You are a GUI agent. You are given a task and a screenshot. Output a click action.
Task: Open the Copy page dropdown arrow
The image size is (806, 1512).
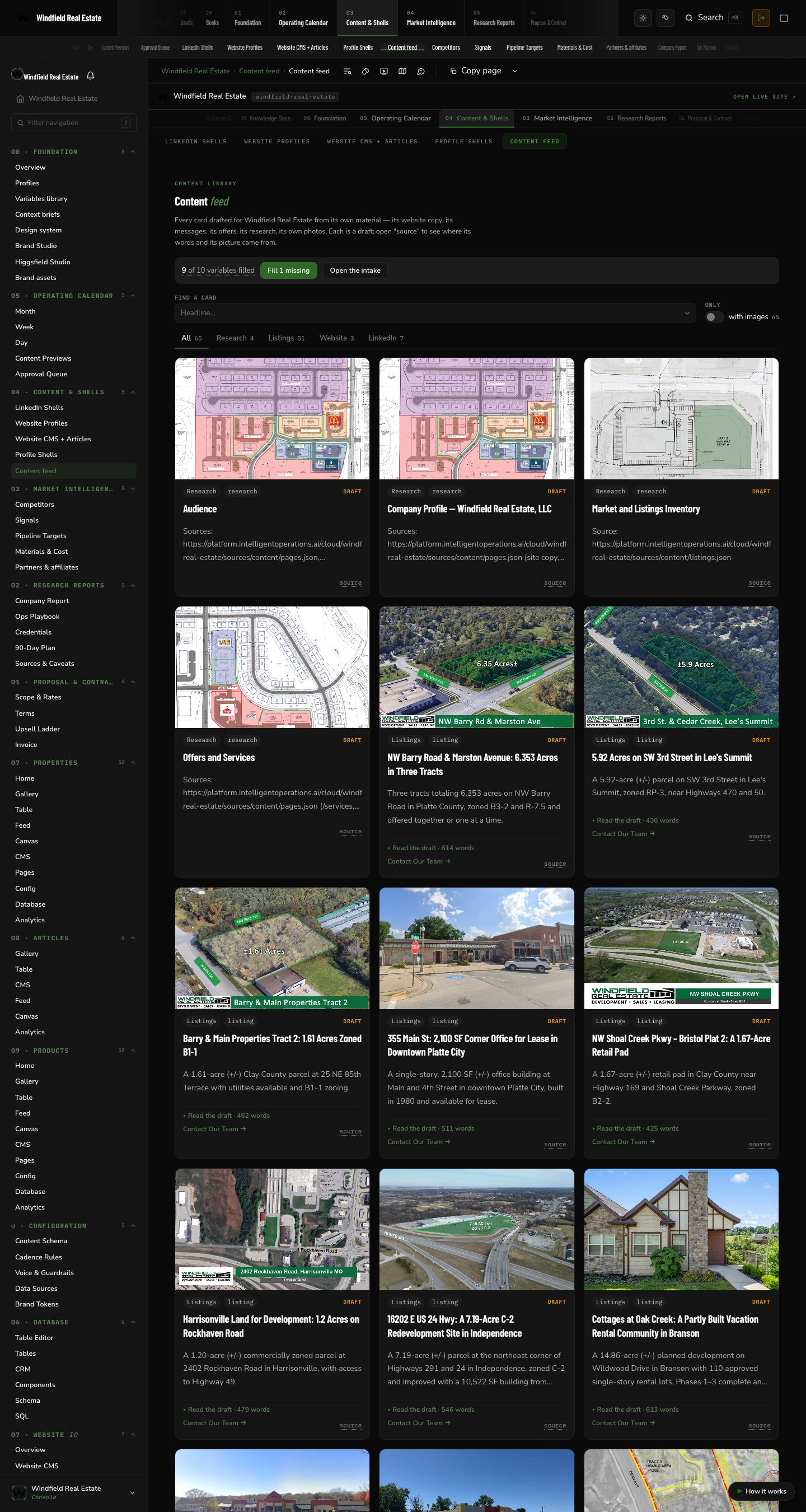(515, 71)
